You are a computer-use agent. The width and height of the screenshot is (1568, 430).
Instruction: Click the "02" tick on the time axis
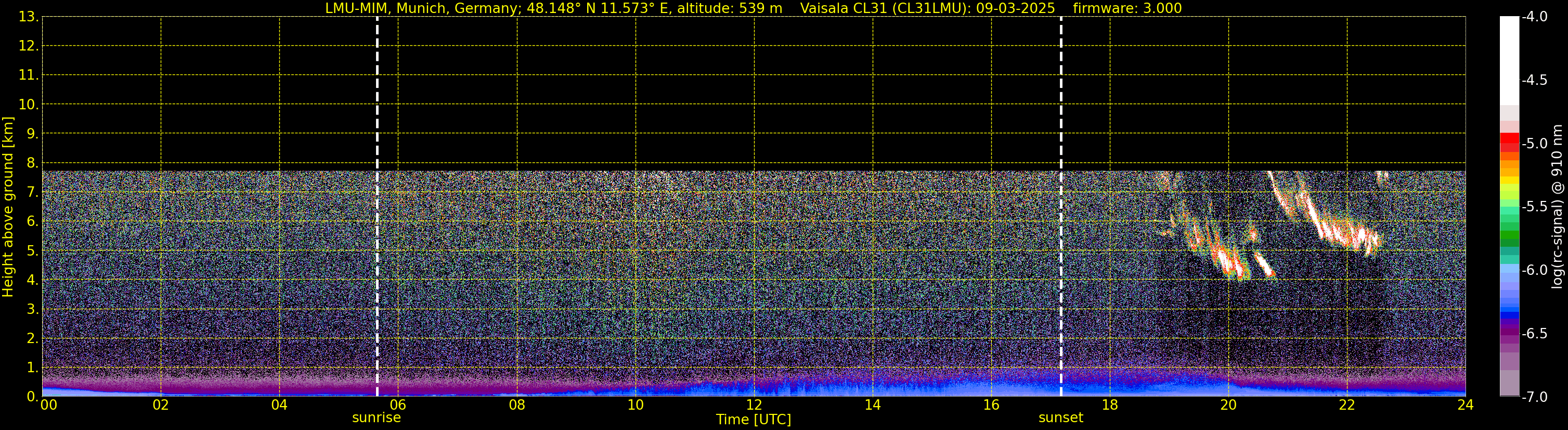point(161,405)
